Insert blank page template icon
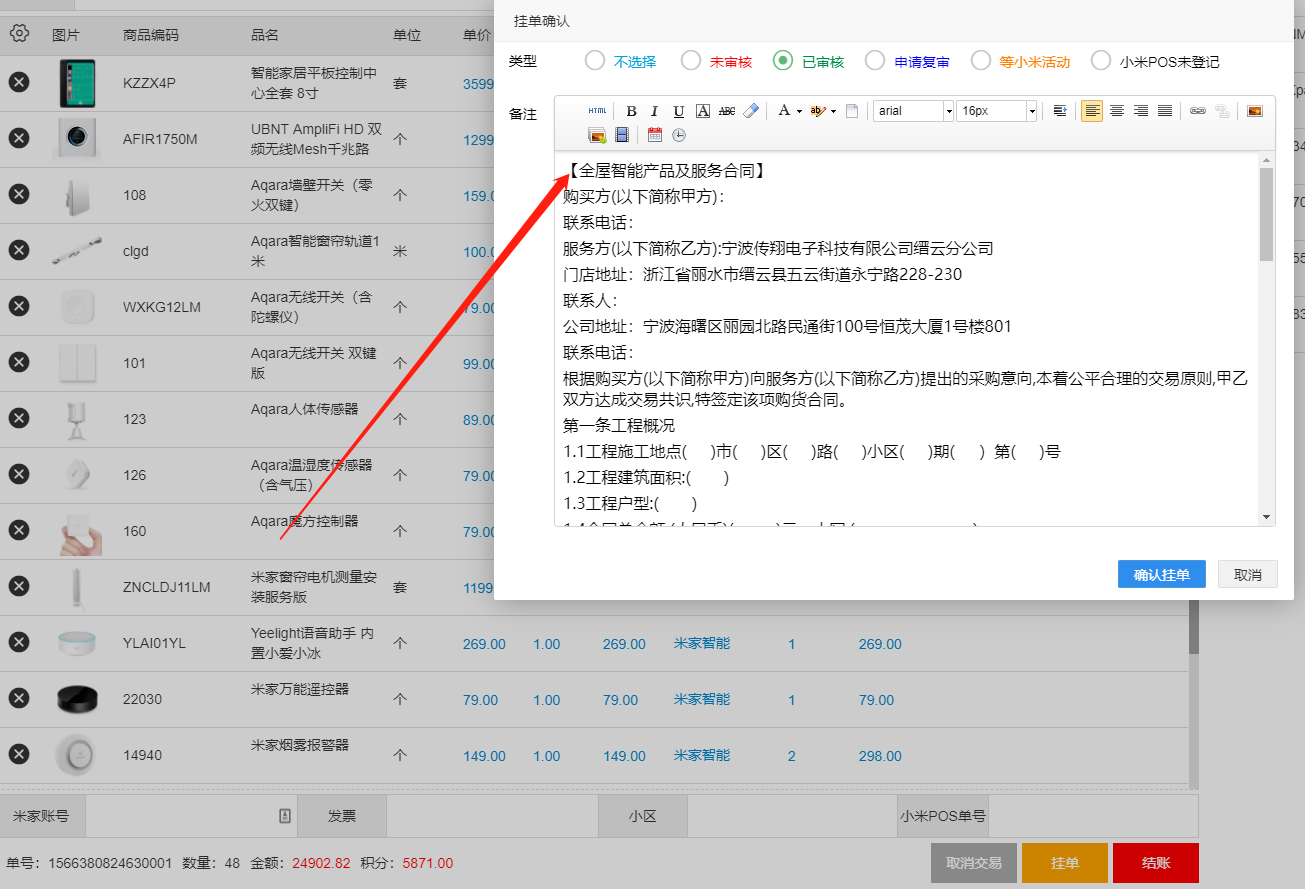This screenshot has height=889, width=1305. pos(852,111)
